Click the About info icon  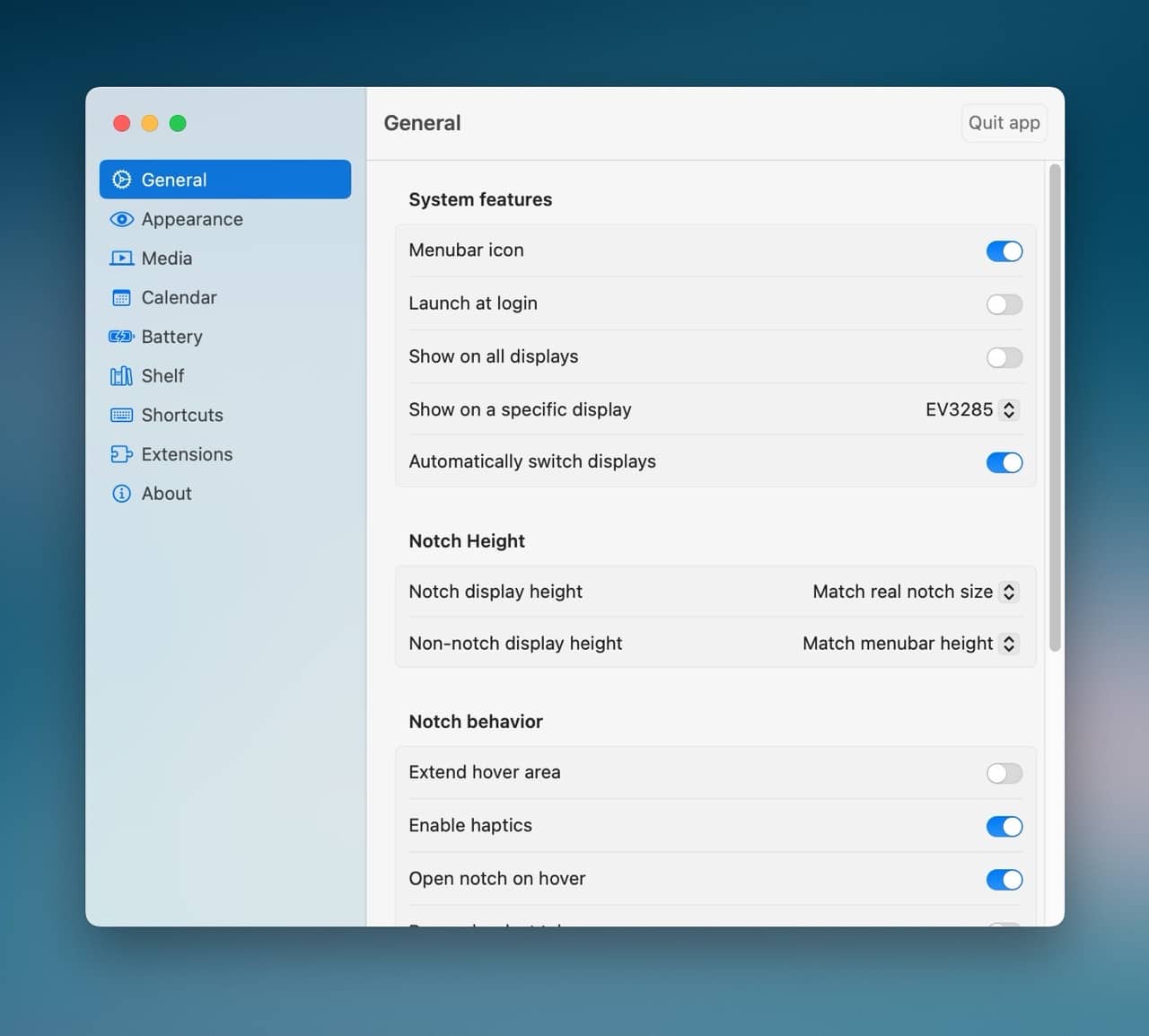pyautogui.click(x=121, y=494)
